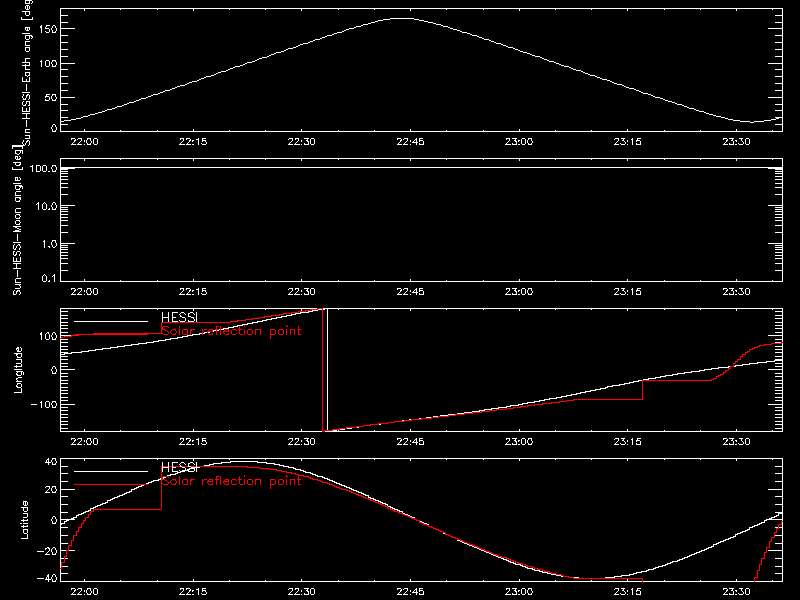This screenshot has width=800, height=600.
Task: Click the 100 tick on Earth angle axis
Action: (x=49, y=64)
